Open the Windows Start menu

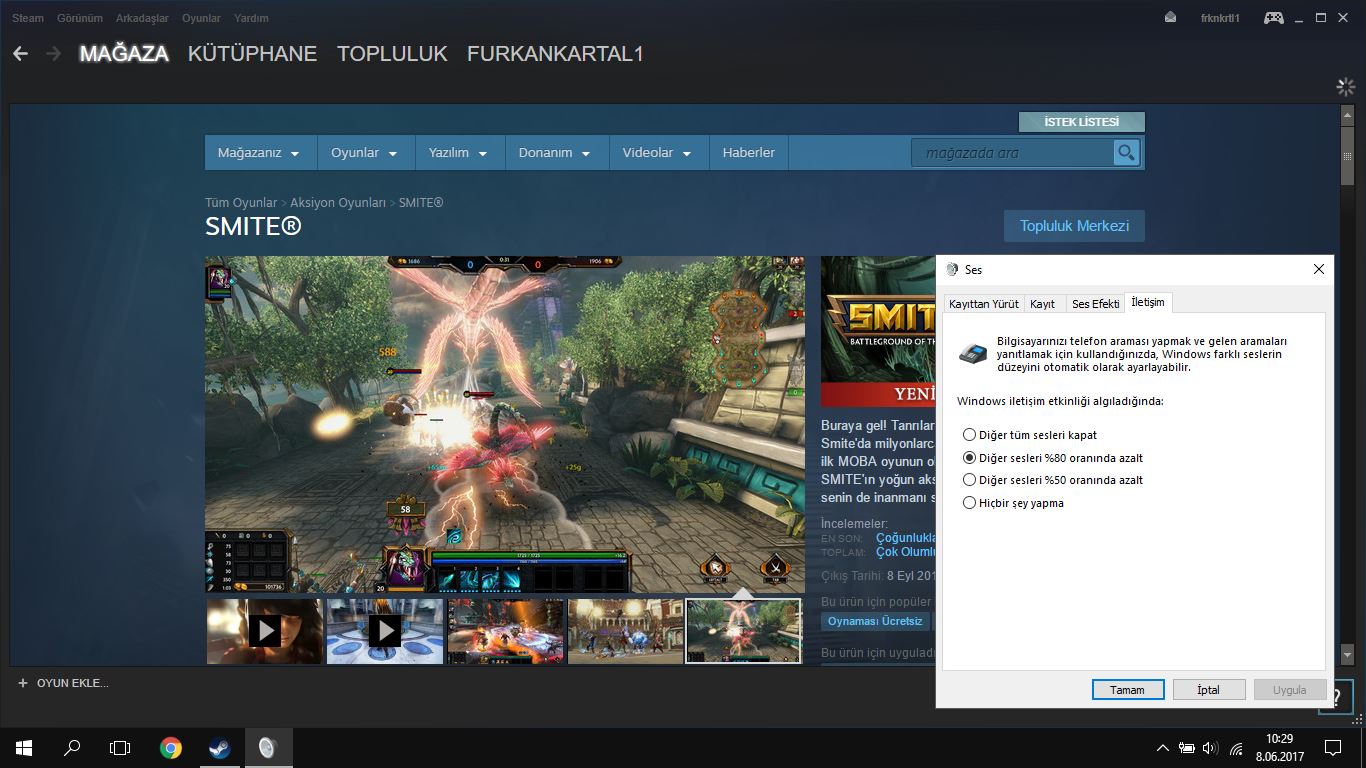point(24,747)
